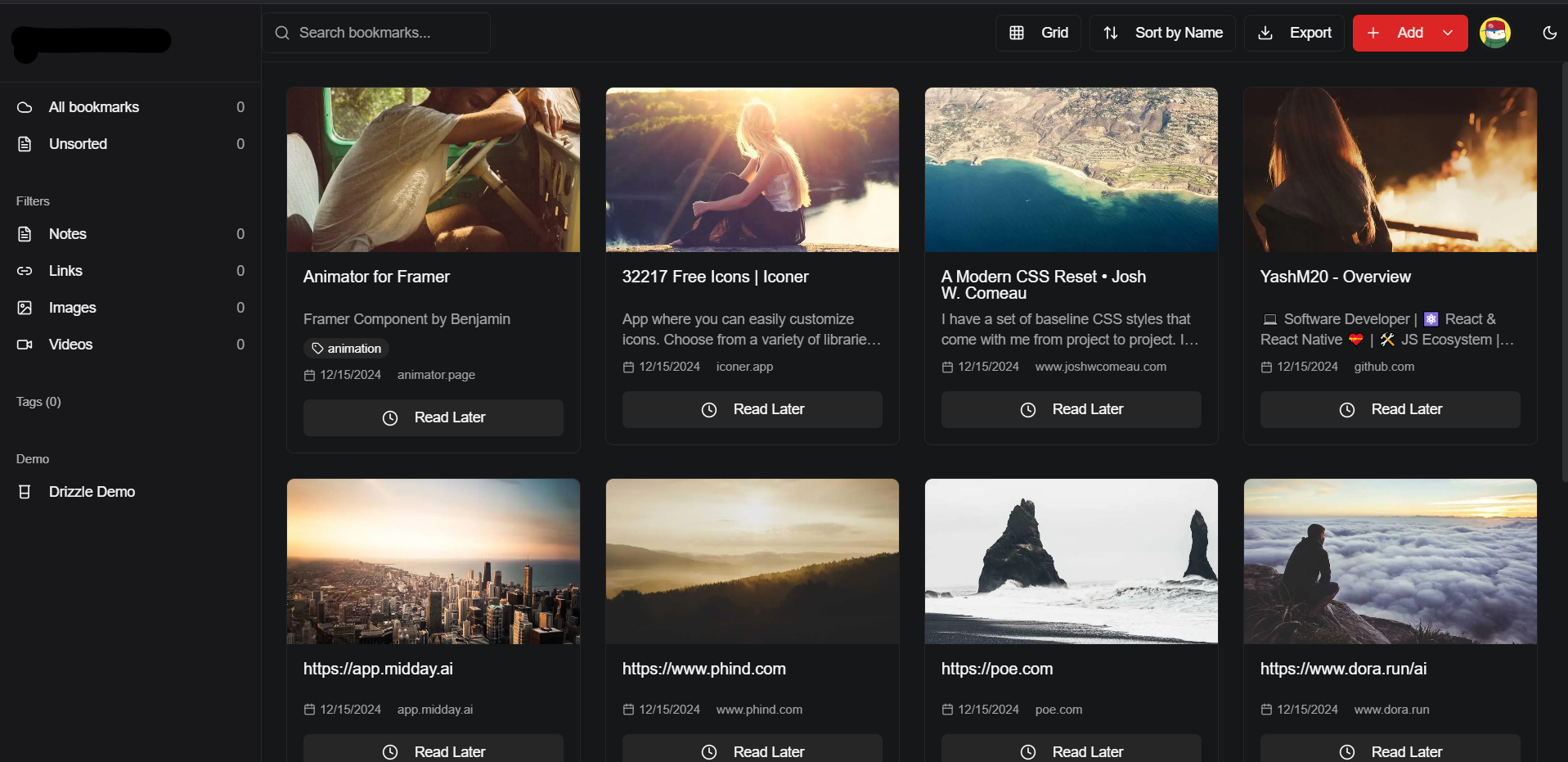Screen dimensions: 1568x762
Task: Open All bookmarks in sidebar
Action: [x=131, y=107]
